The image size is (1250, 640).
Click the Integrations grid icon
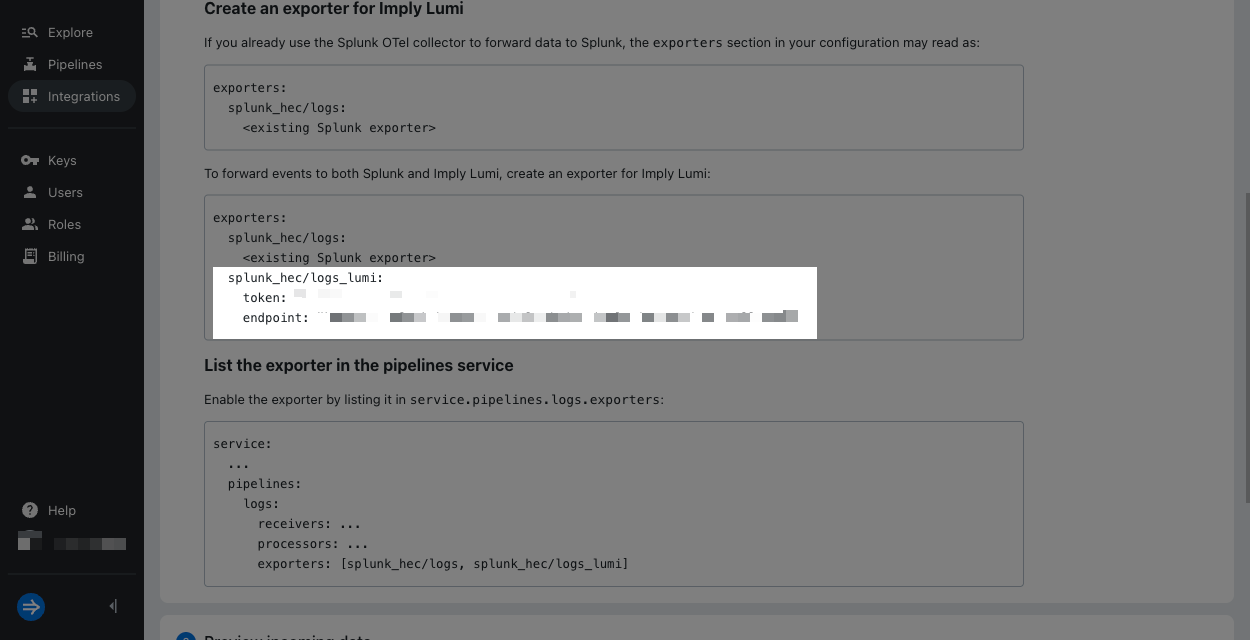tap(29, 96)
